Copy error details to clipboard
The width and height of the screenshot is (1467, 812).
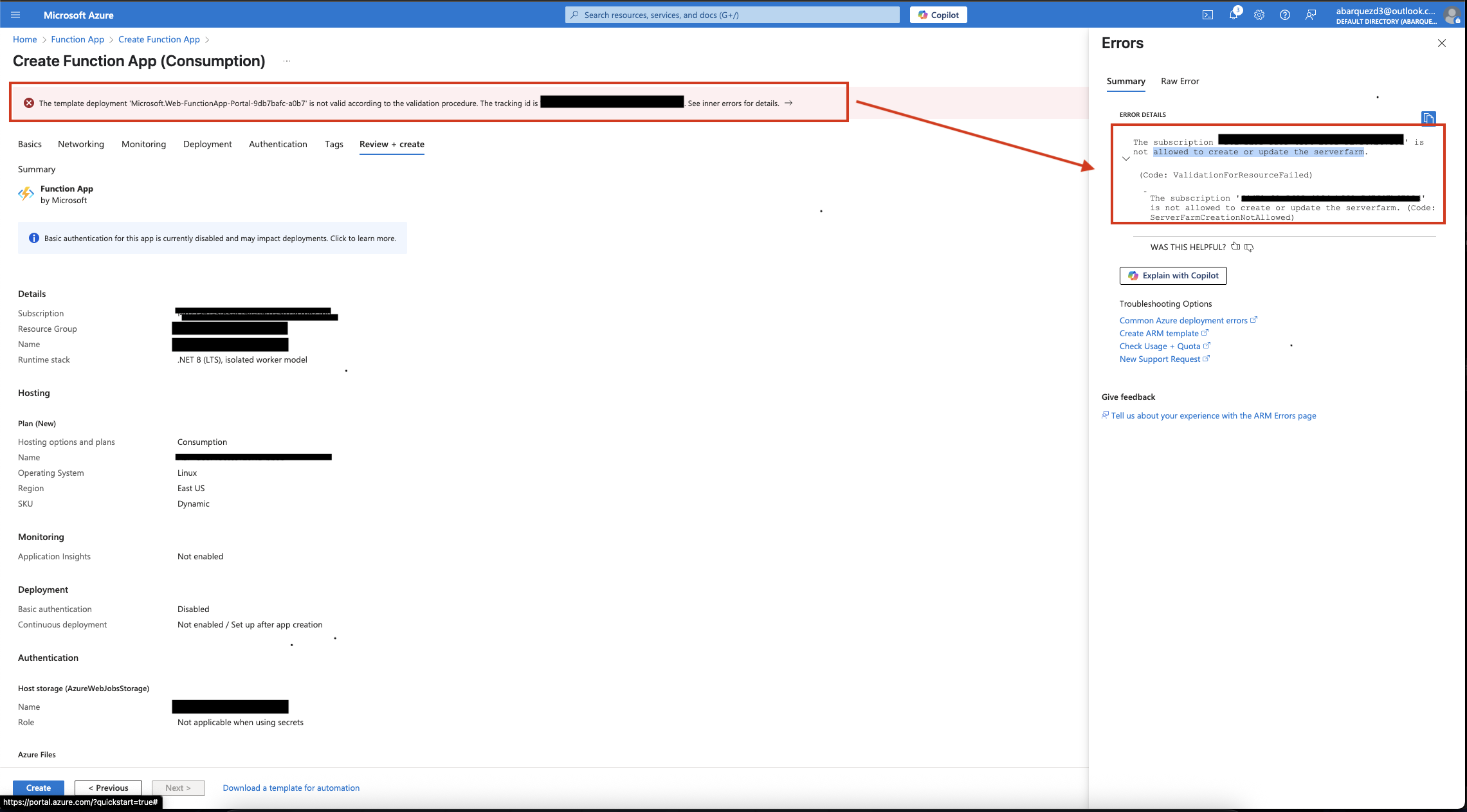click(x=1428, y=118)
